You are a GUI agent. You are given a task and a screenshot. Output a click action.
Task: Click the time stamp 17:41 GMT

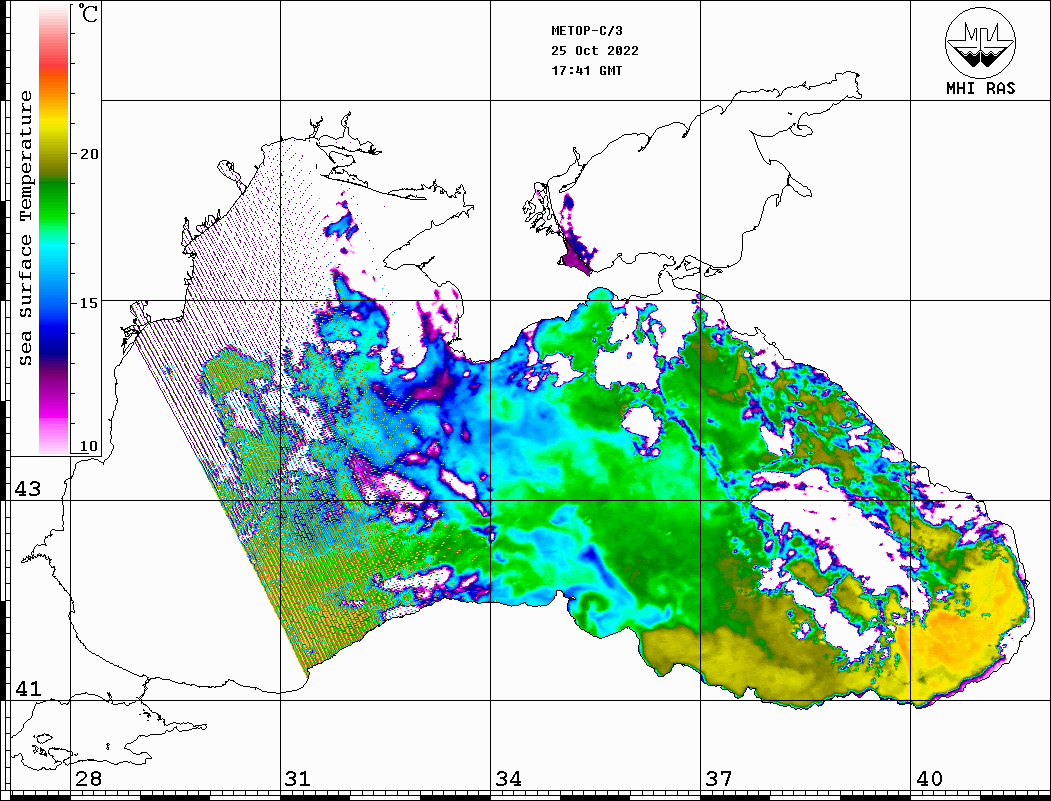[x=586, y=70]
